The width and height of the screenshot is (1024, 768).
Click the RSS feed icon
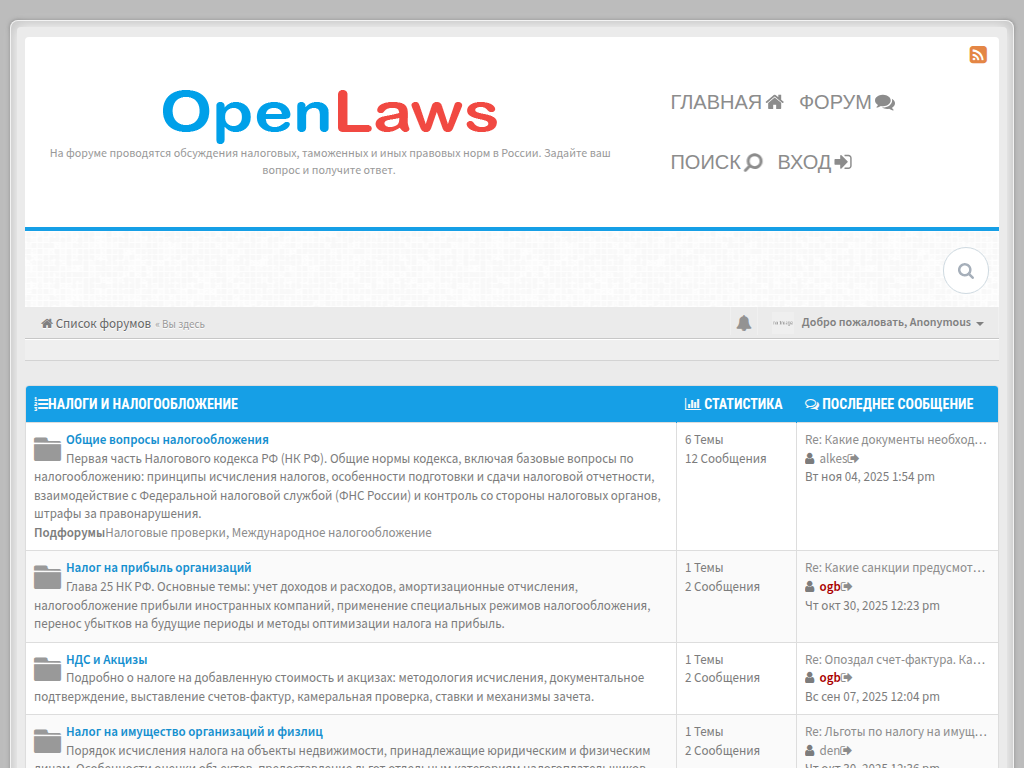[x=978, y=56]
